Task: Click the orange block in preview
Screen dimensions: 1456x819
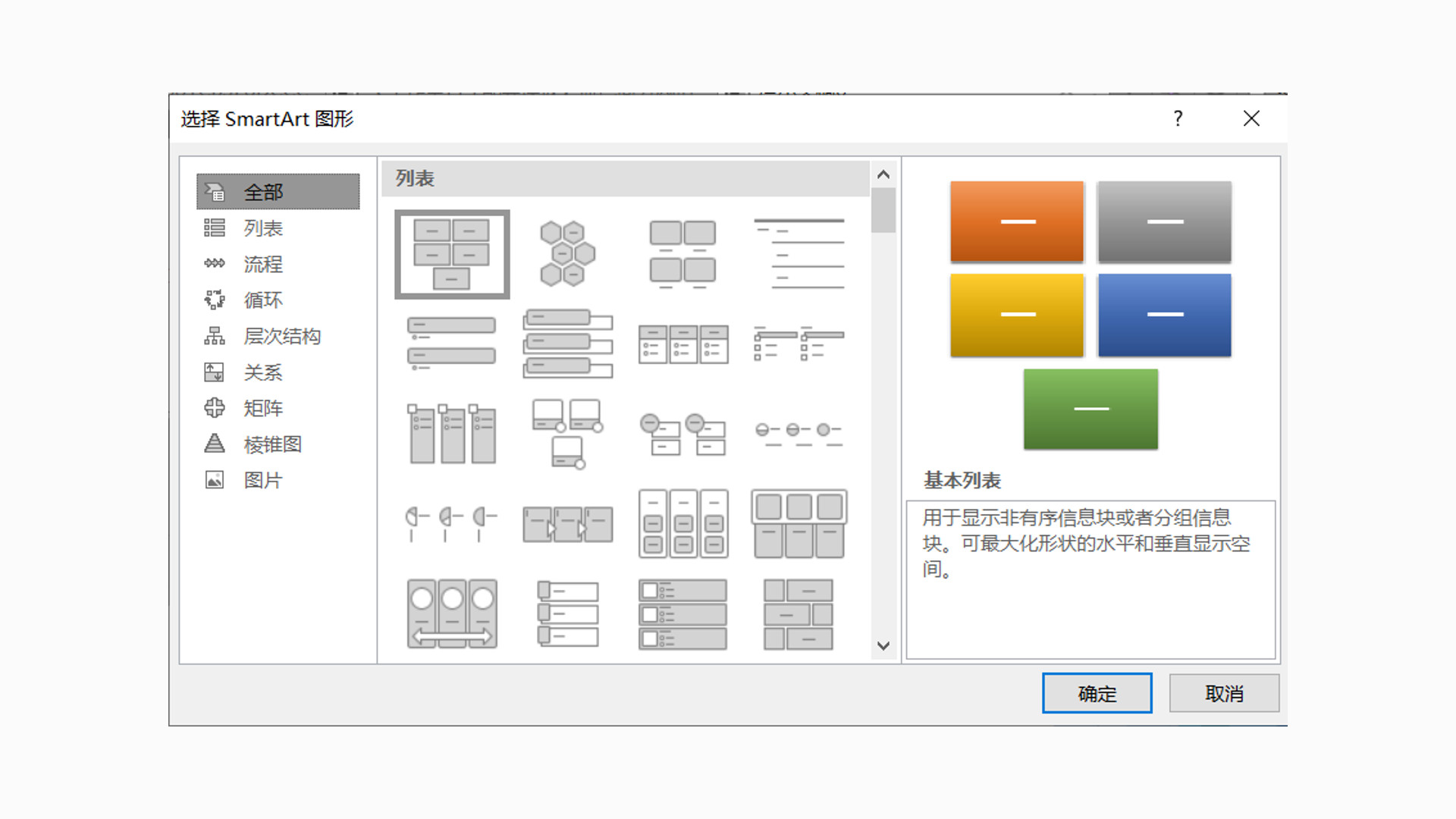Action: [x=1016, y=221]
